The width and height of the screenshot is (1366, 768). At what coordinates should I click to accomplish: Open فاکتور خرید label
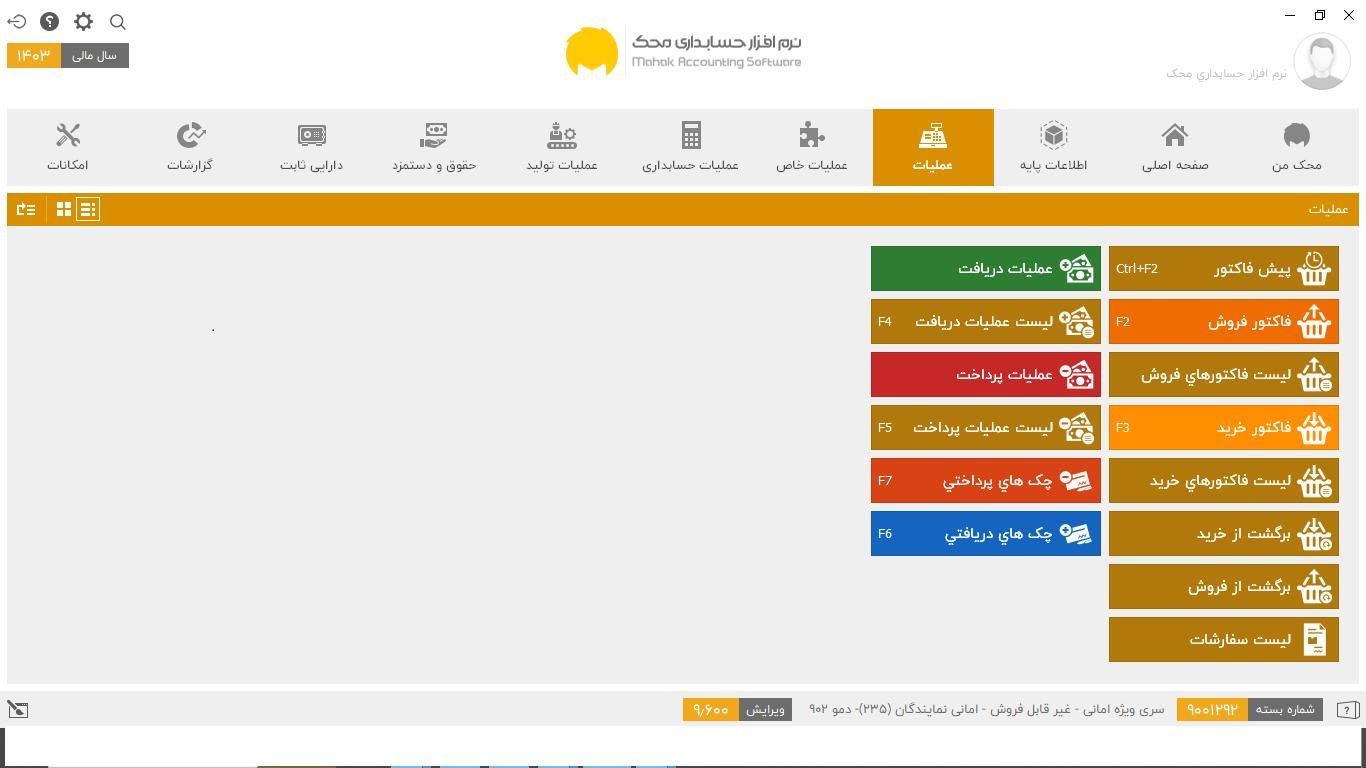point(1254,427)
